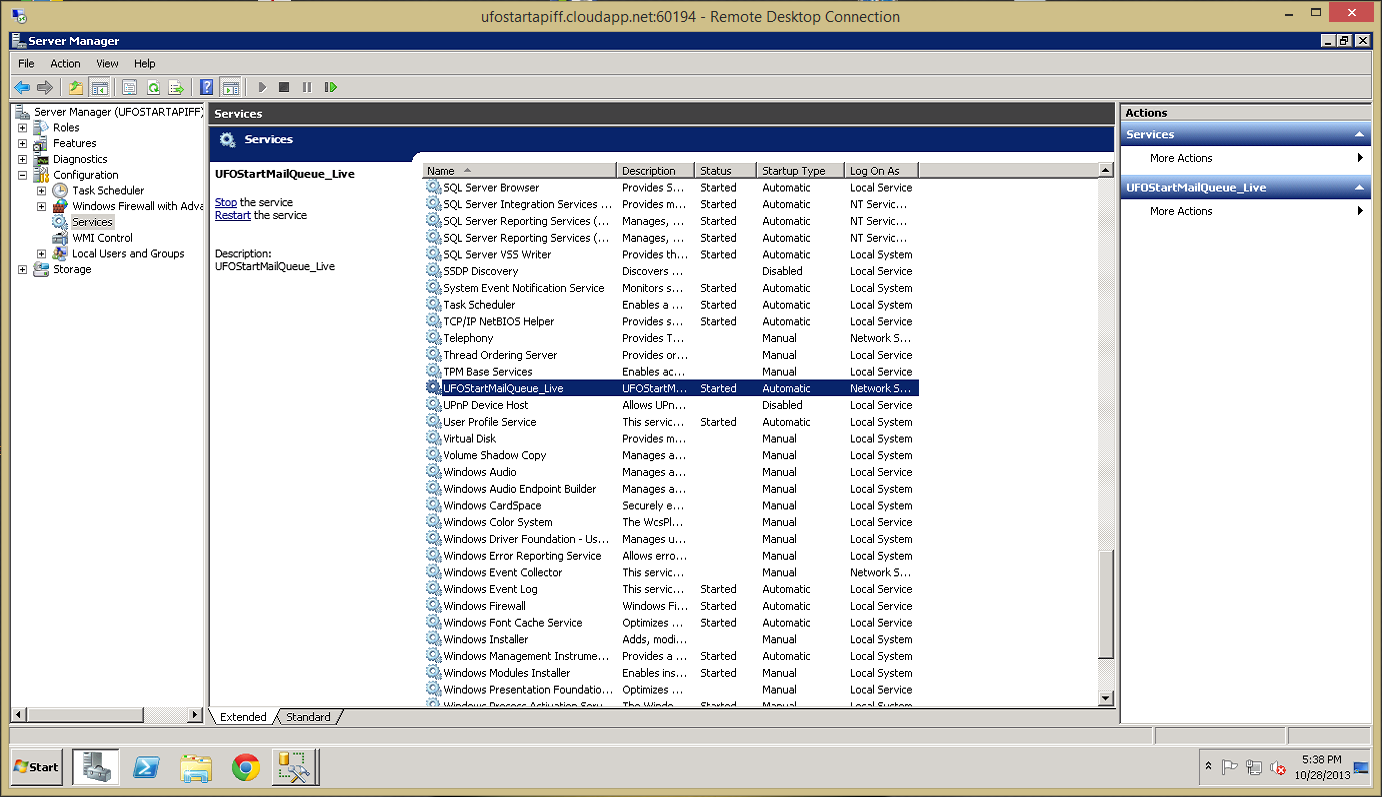Click the Diagnostics monitor icon in tree
Viewport: 1382px width, 797px height.
(x=41, y=159)
